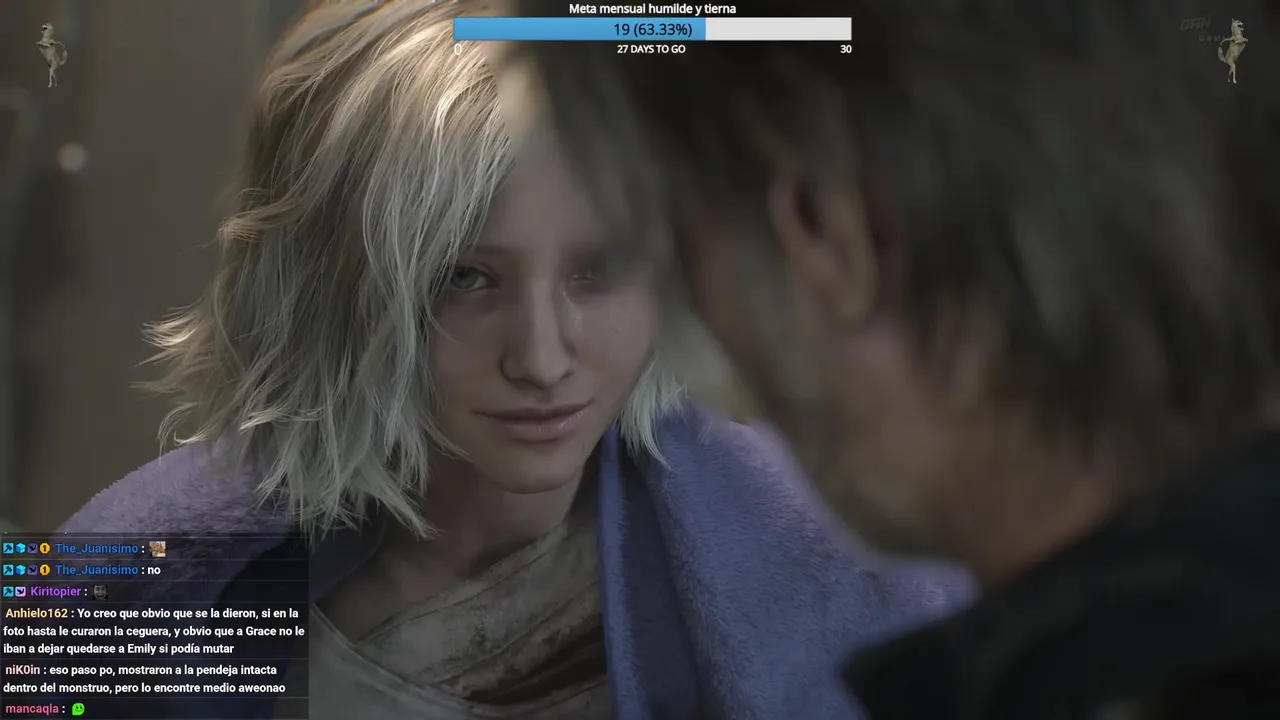Image resolution: width=1280 pixels, height=720 pixels.
Task: Click the username The_Juanisimo on the 'no' message
Action: [x=97, y=570]
